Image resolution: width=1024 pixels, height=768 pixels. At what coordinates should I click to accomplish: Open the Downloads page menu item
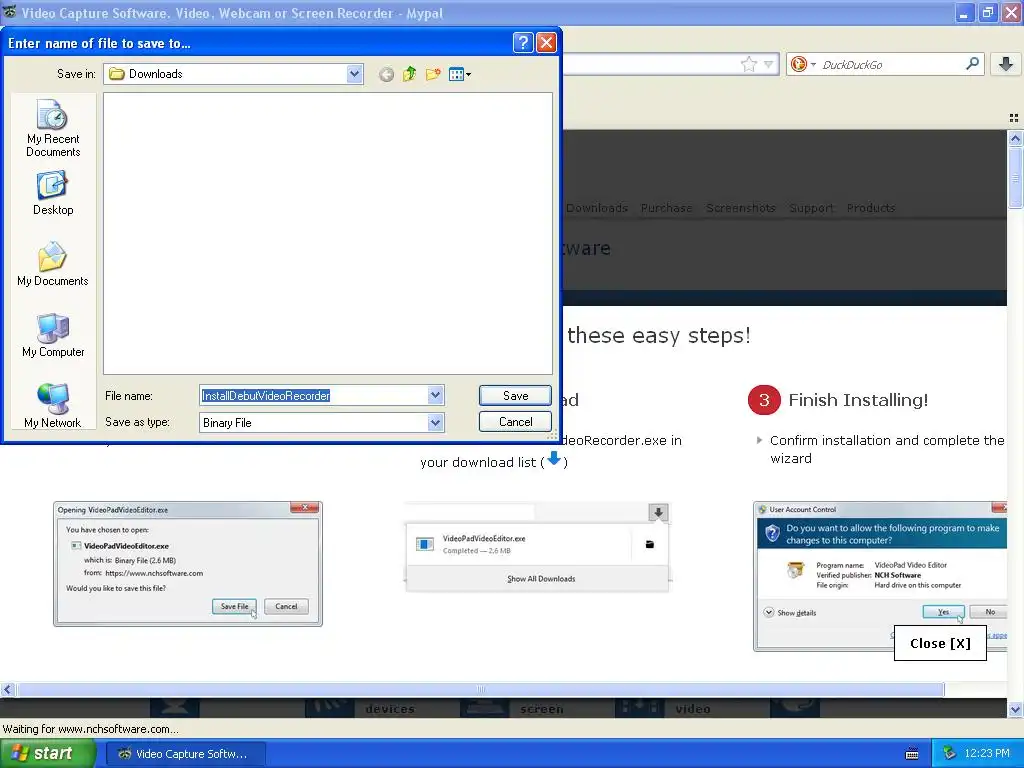[597, 208]
